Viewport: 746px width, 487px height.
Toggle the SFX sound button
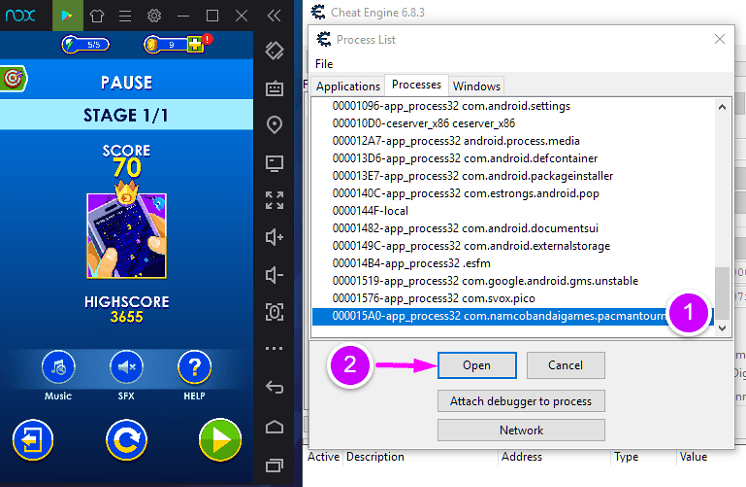127,367
